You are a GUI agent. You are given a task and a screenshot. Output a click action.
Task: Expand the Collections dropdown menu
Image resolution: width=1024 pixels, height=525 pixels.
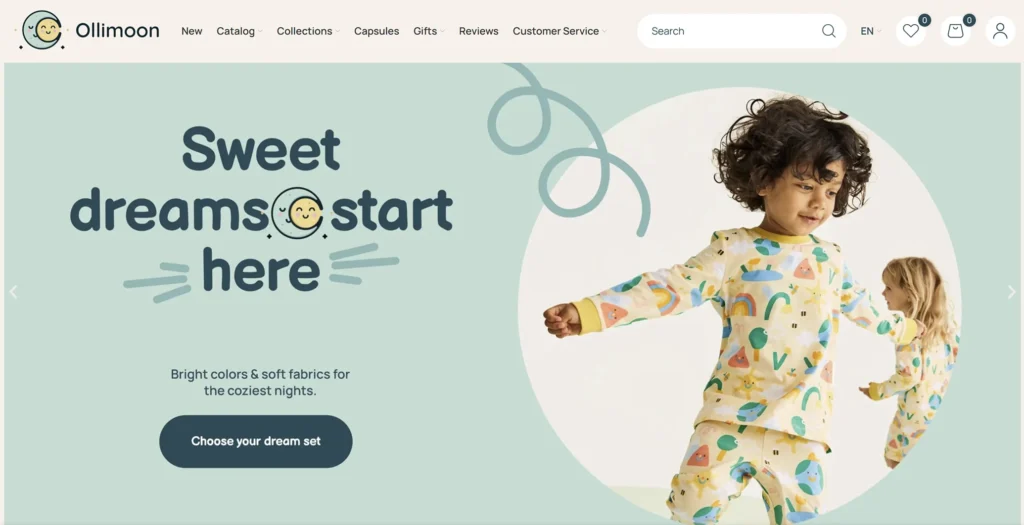[x=308, y=31]
